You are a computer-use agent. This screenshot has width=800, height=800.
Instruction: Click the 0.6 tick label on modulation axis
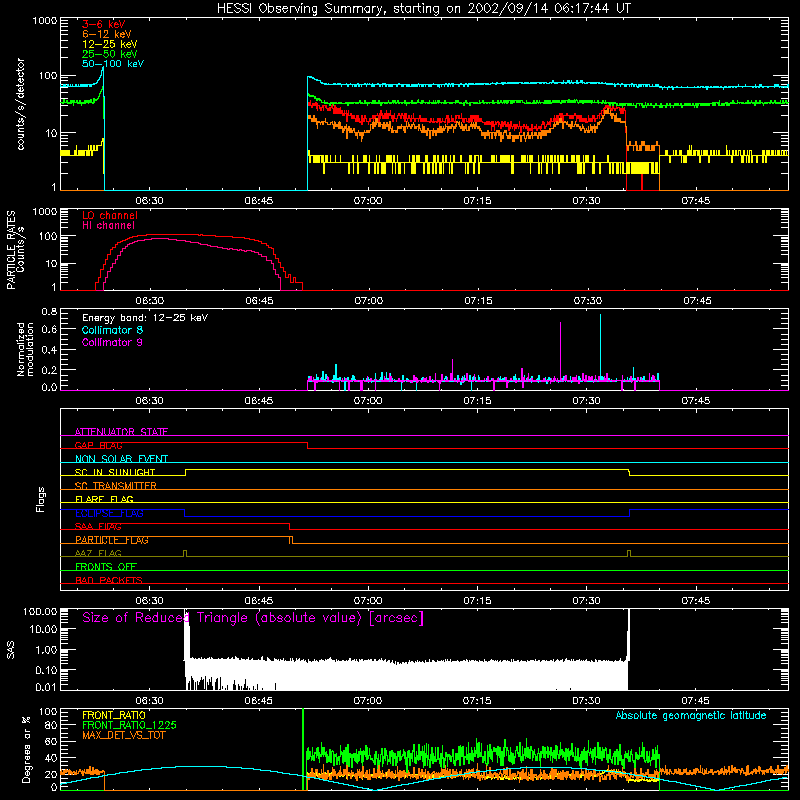point(49,330)
